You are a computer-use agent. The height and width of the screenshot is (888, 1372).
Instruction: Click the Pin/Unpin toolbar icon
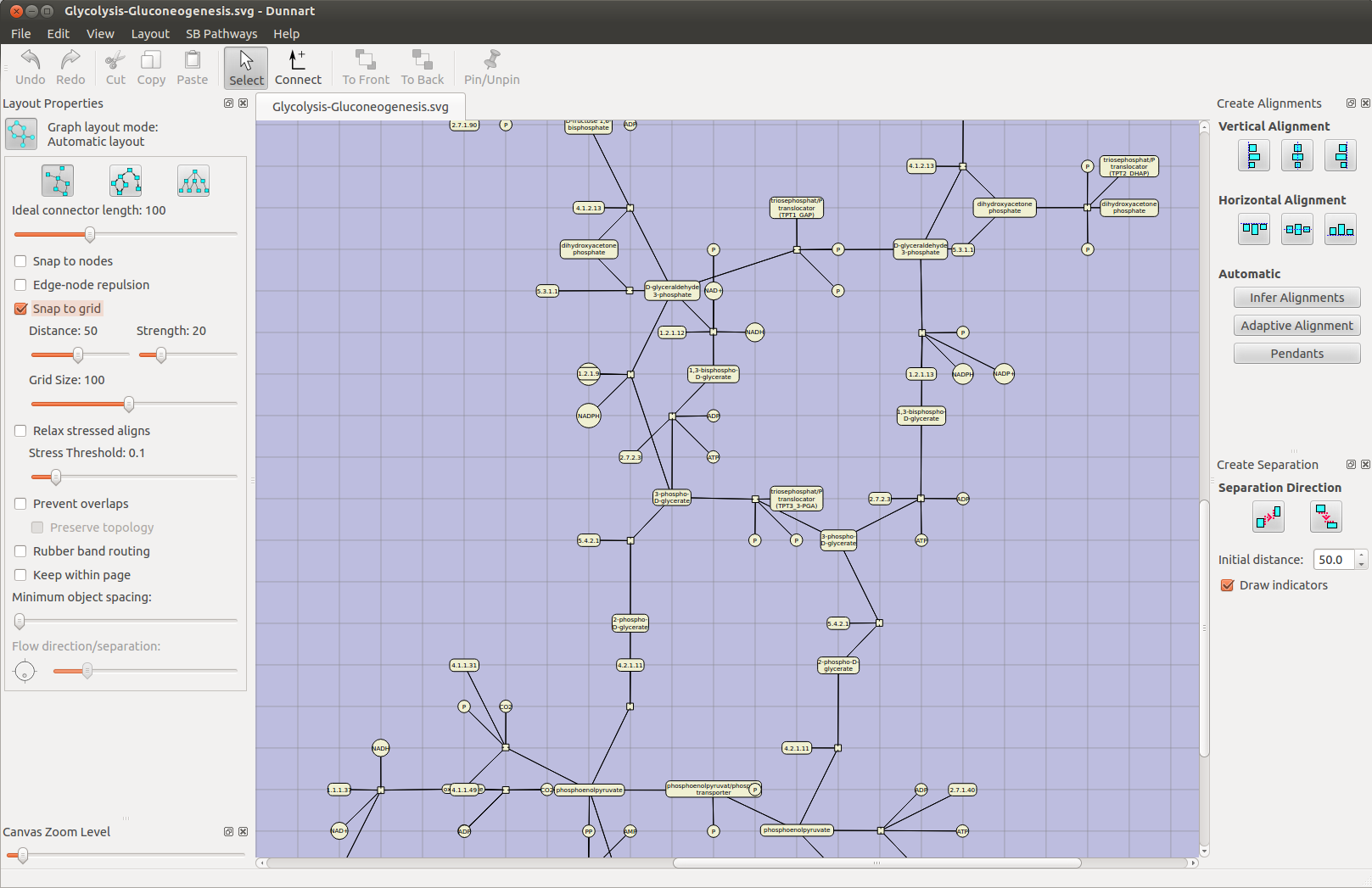[x=491, y=68]
